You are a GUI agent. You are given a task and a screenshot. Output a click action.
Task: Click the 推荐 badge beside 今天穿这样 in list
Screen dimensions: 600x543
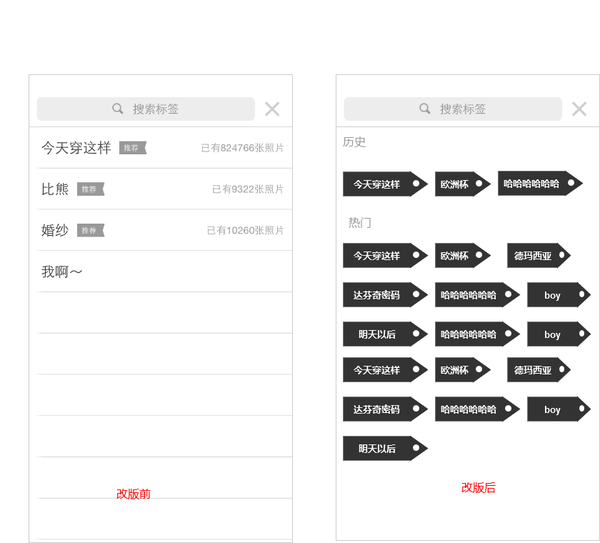pos(132,148)
